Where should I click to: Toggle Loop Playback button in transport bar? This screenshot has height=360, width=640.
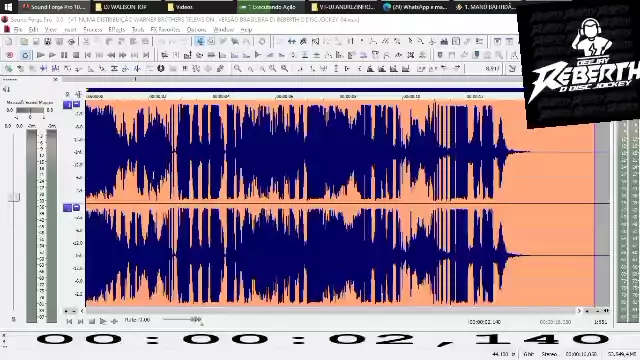(x=25, y=55)
